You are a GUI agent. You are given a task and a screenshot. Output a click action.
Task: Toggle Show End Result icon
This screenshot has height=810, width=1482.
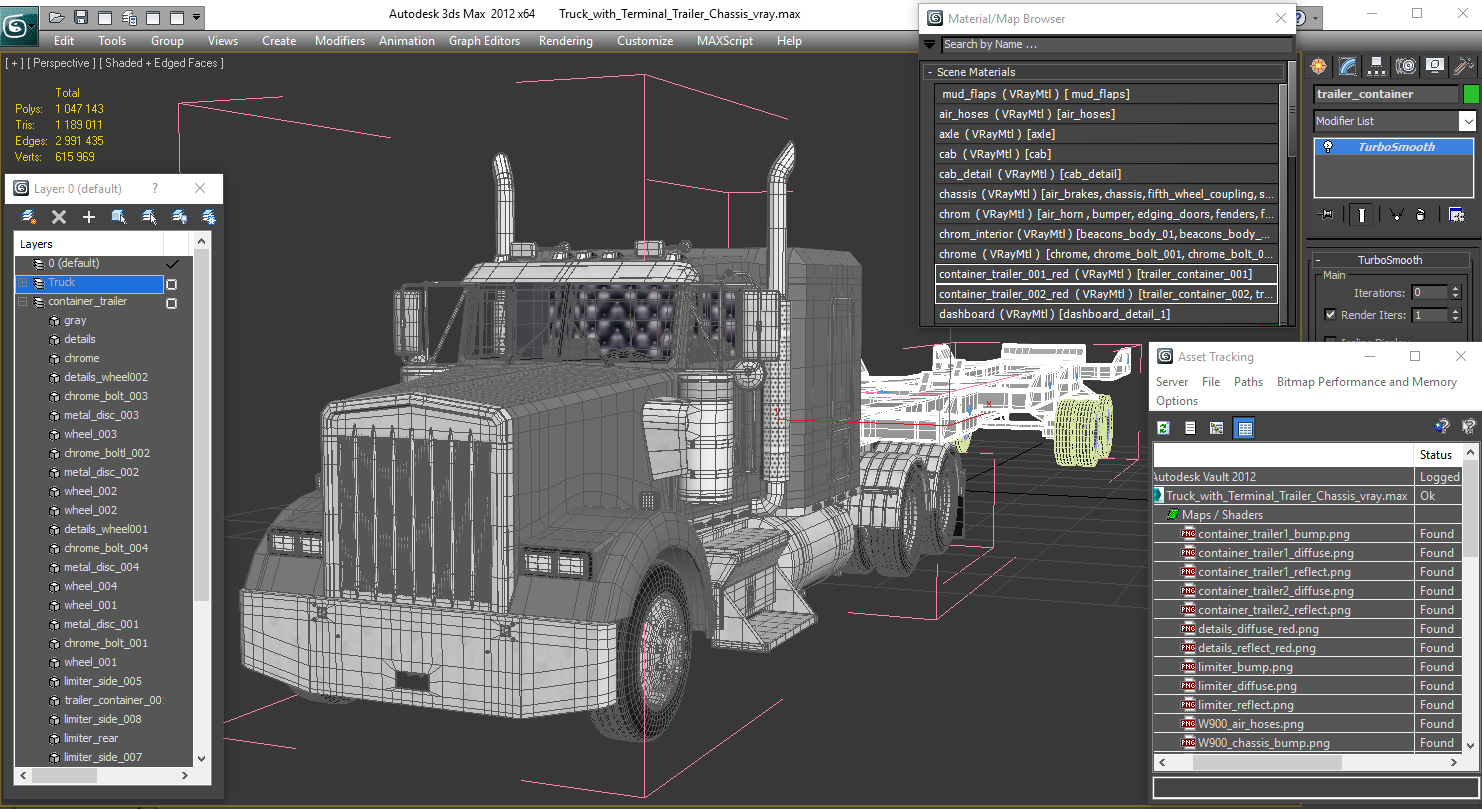pyautogui.click(x=1362, y=214)
